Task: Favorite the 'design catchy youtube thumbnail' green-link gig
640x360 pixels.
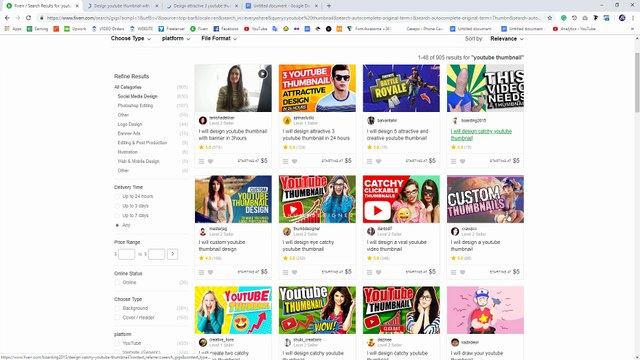Action: [462, 161]
